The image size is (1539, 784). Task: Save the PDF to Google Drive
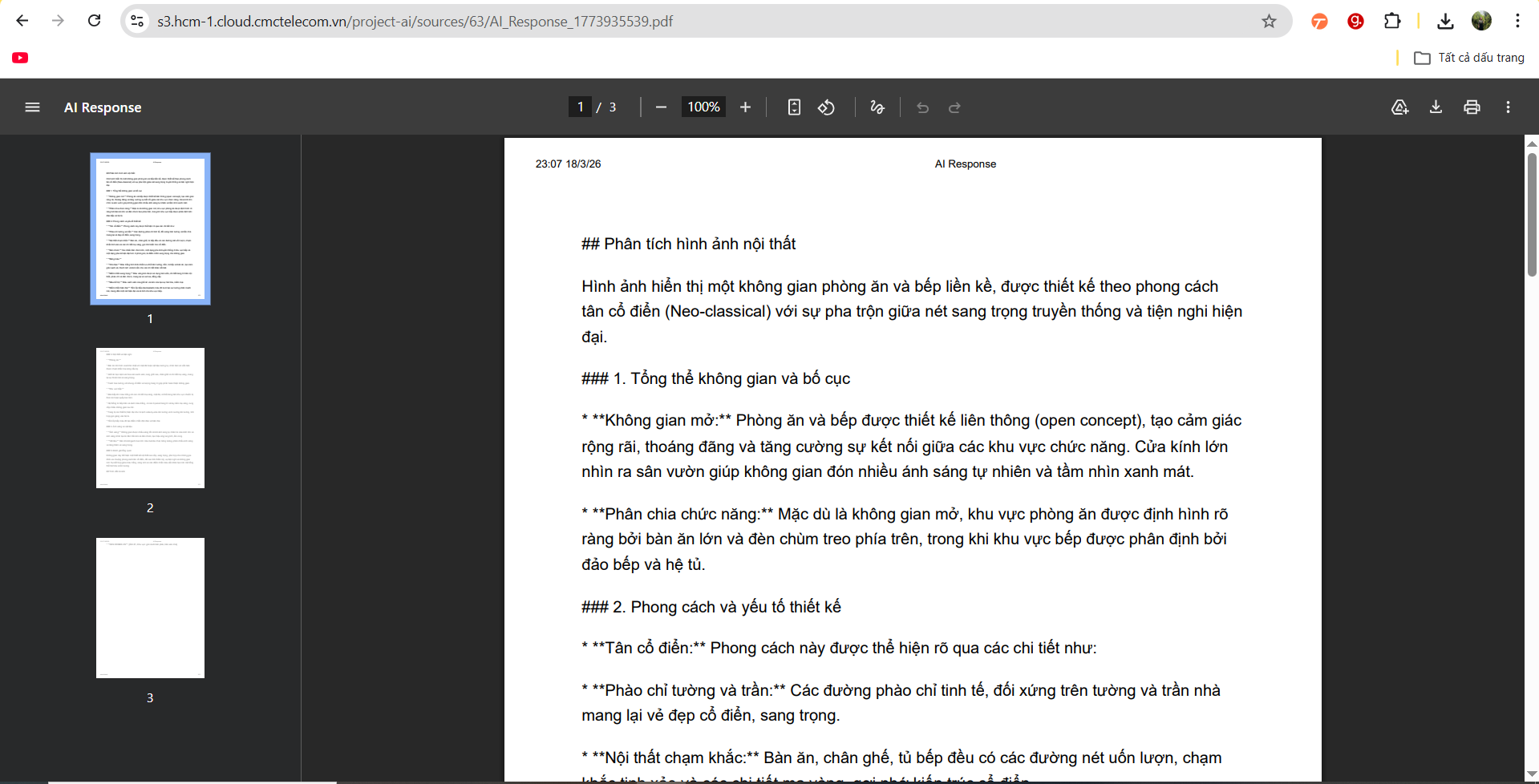pos(1399,107)
